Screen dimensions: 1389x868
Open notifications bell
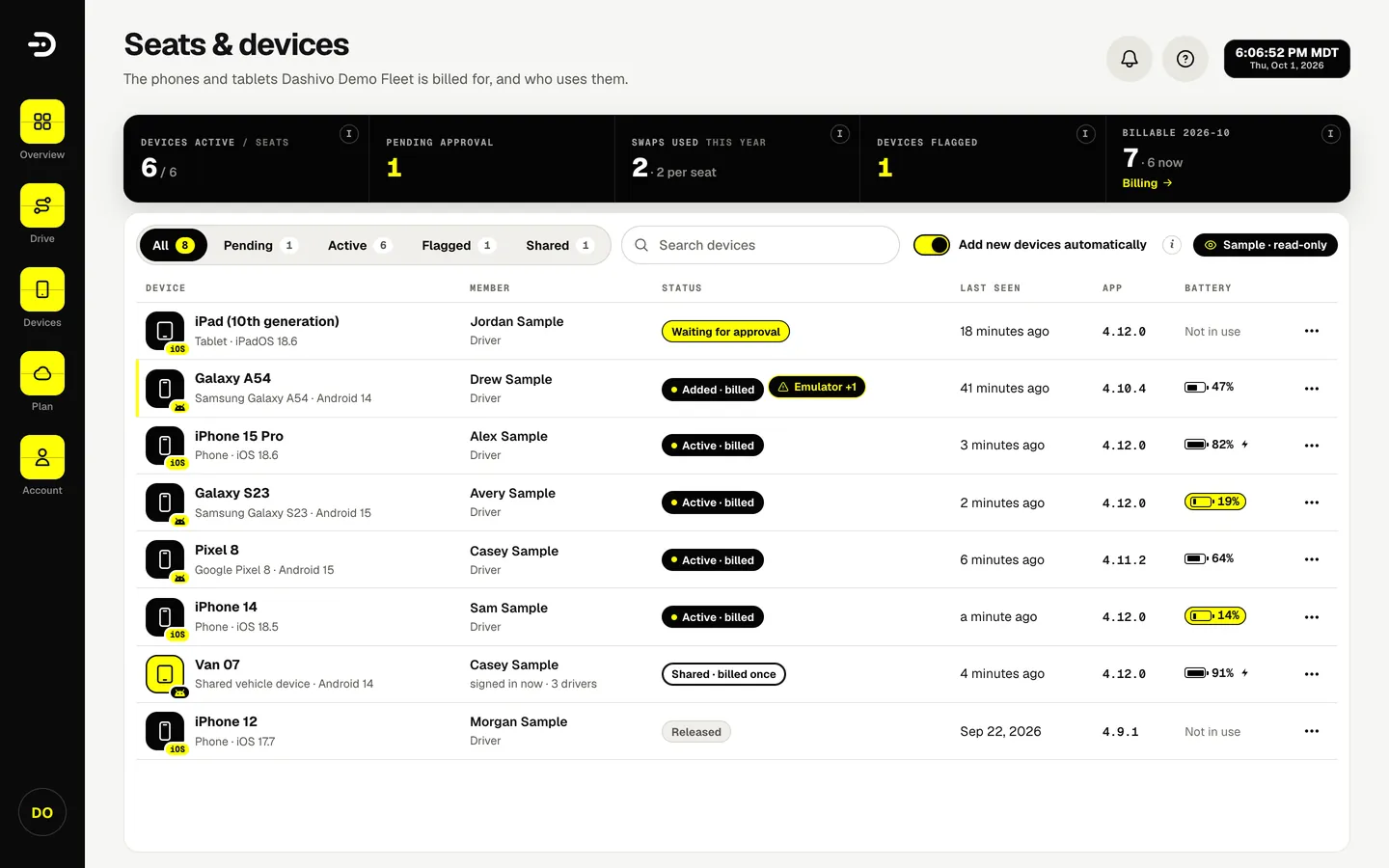[1130, 59]
